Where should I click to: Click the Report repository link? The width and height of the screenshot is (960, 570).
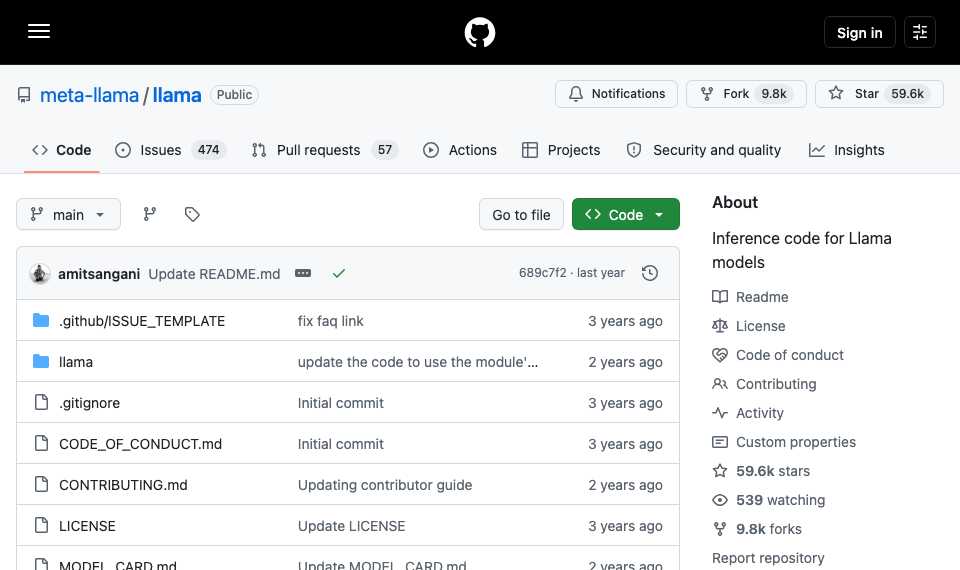768,558
